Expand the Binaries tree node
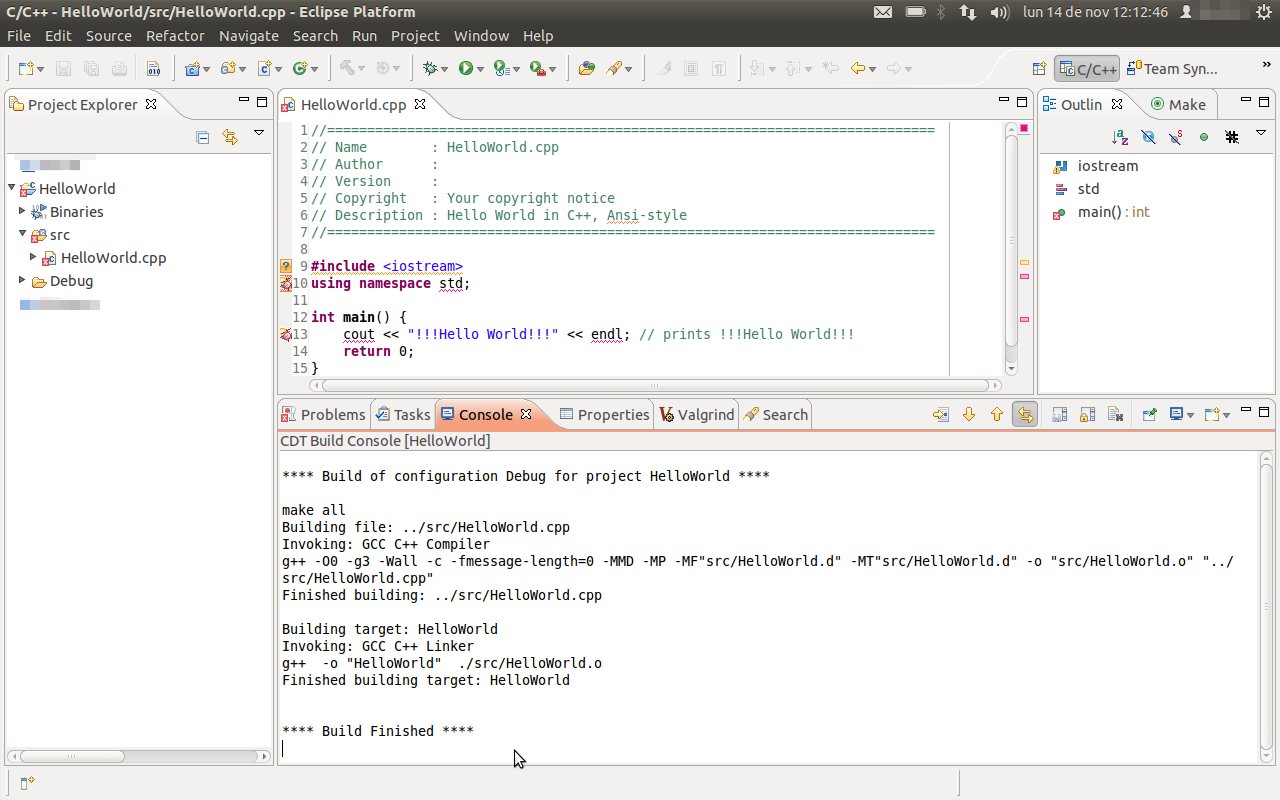The height and width of the screenshot is (800, 1280). coord(22,211)
